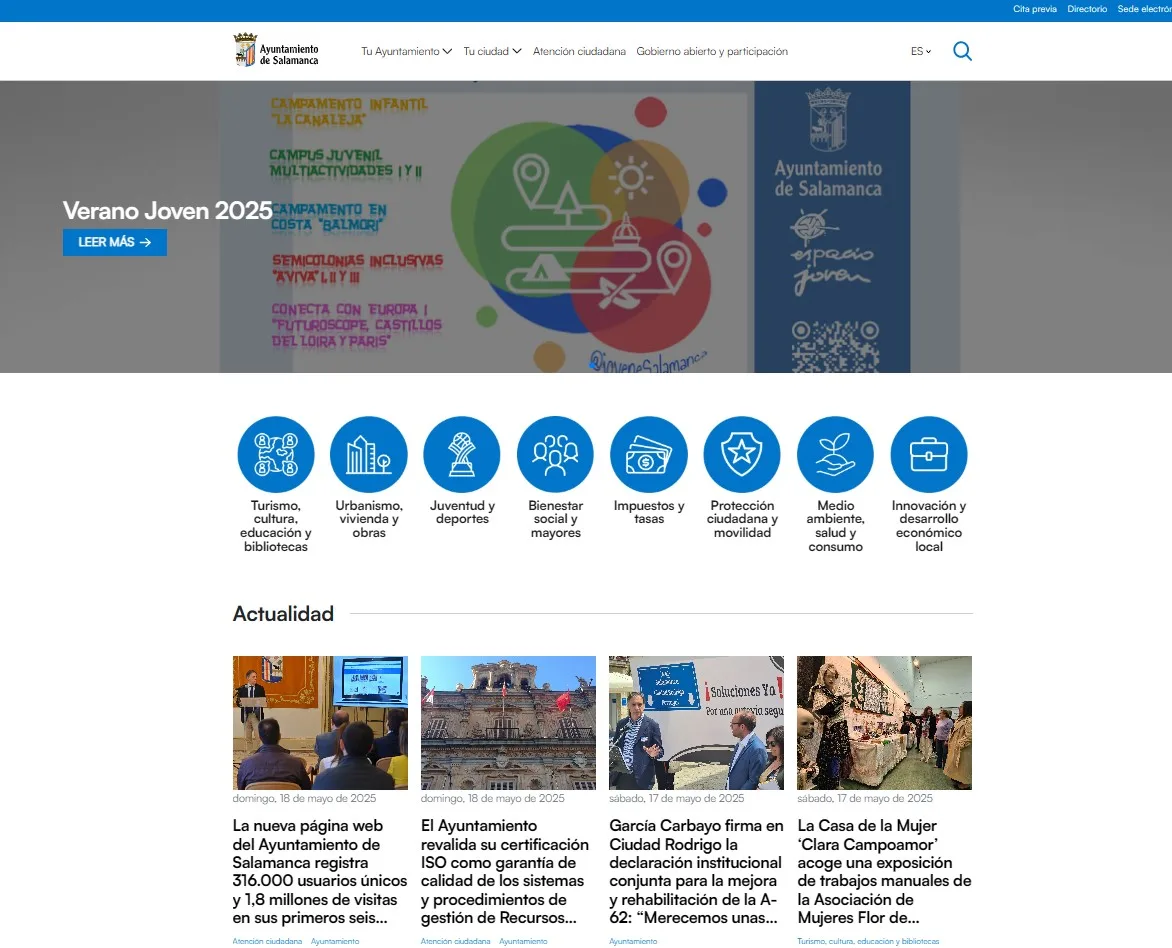Open the ES language selector
1172x948 pixels.
(921, 52)
